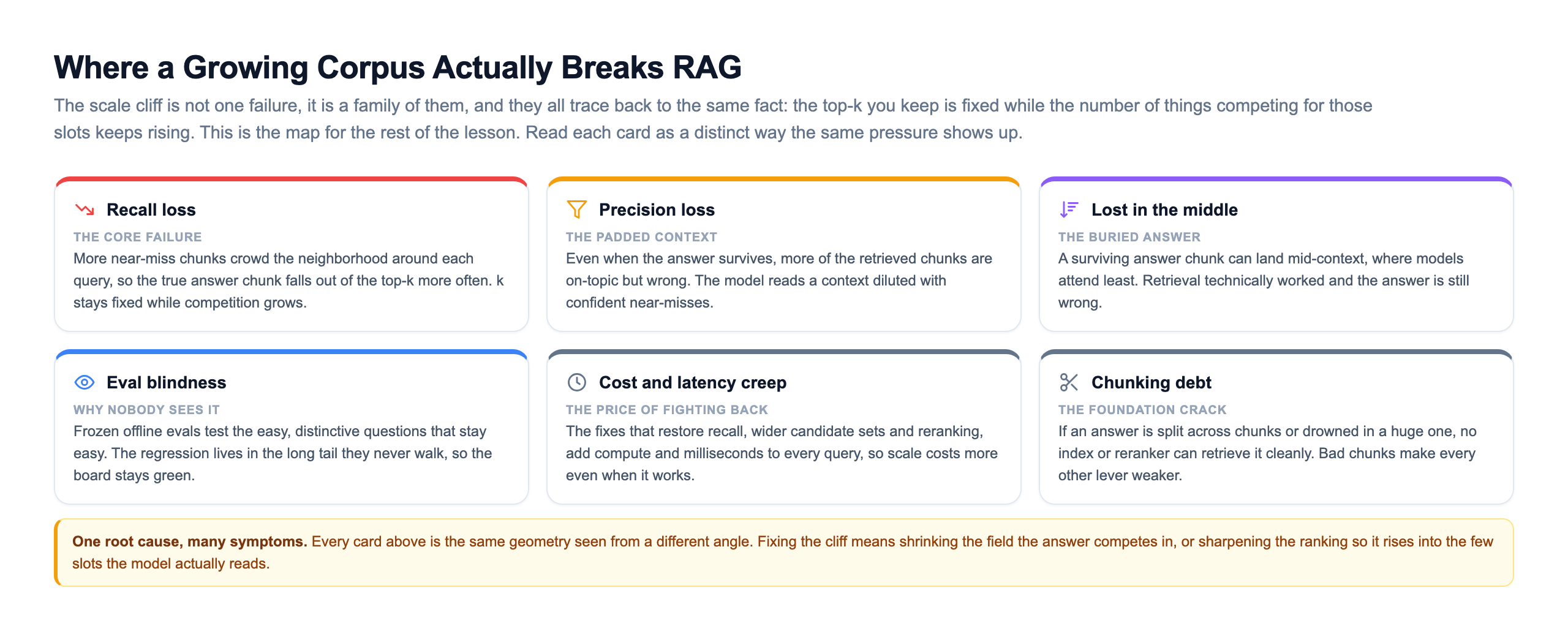
Task: Click the orange funnel Precision loss icon
Action: pos(577,210)
